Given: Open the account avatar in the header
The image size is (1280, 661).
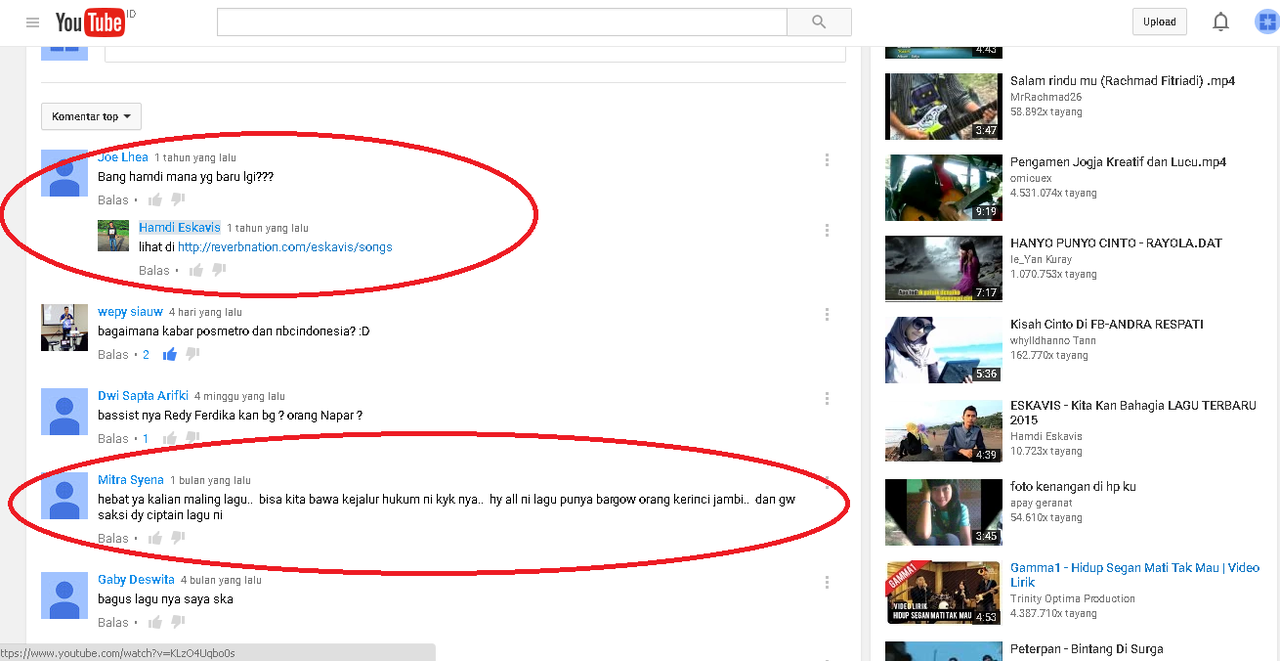Looking at the screenshot, I should pos(1267,22).
